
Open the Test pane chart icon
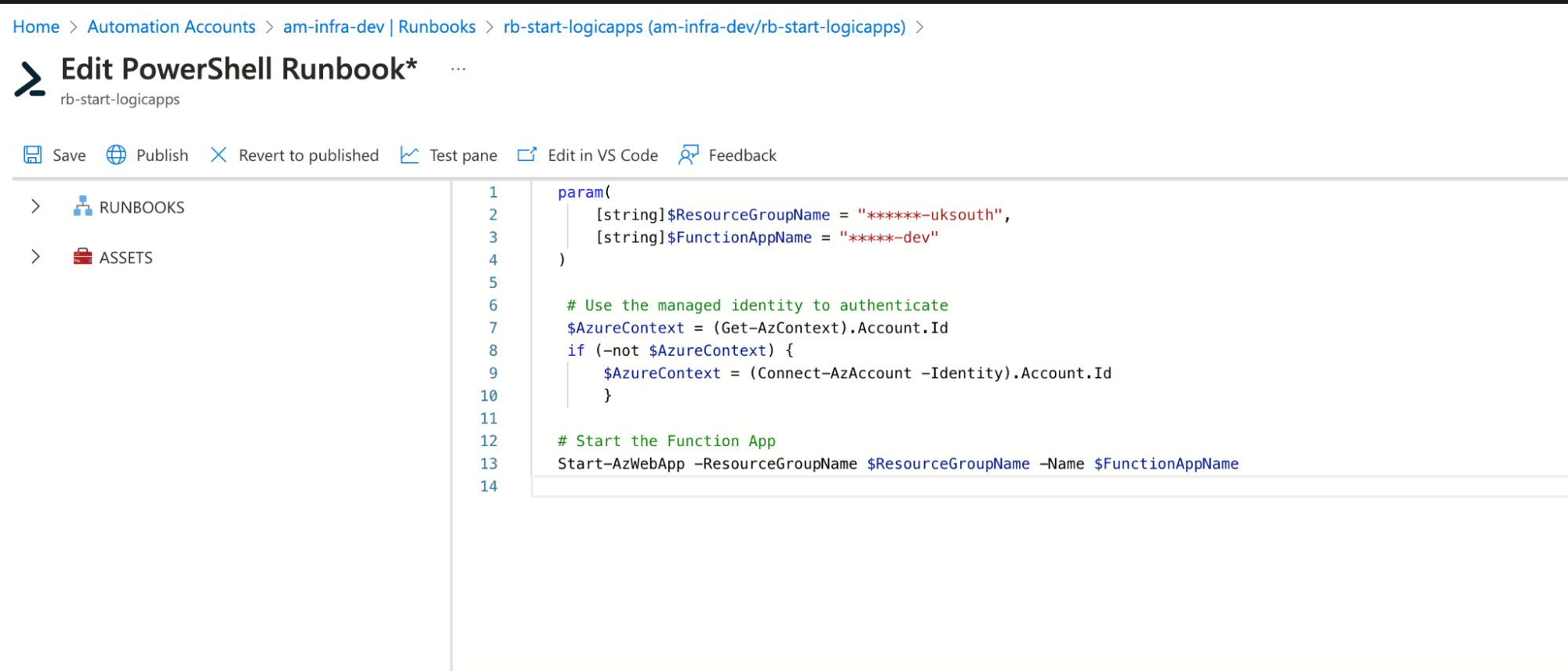pos(409,154)
